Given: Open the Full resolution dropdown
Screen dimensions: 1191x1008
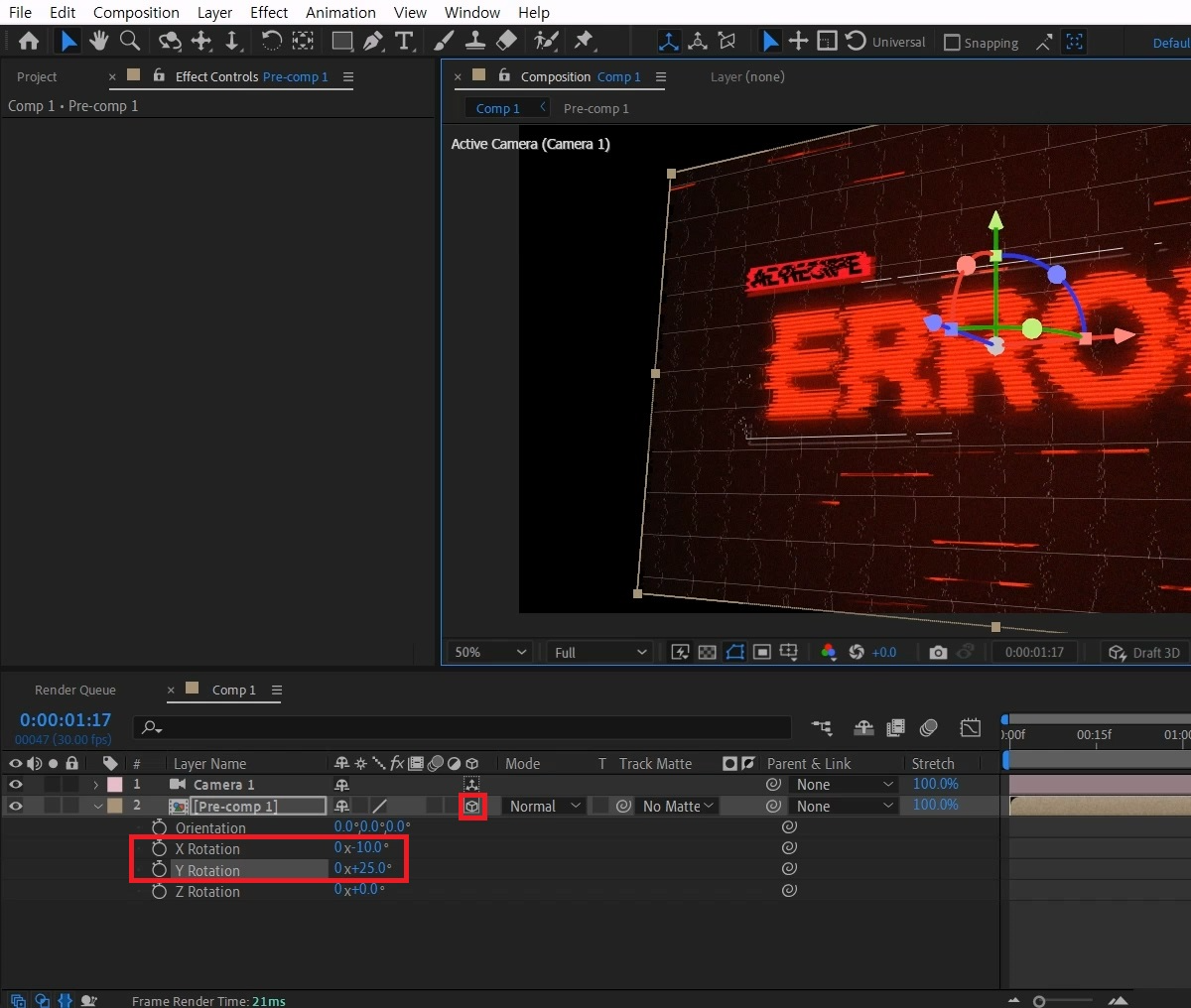Looking at the screenshot, I should click(x=600, y=652).
